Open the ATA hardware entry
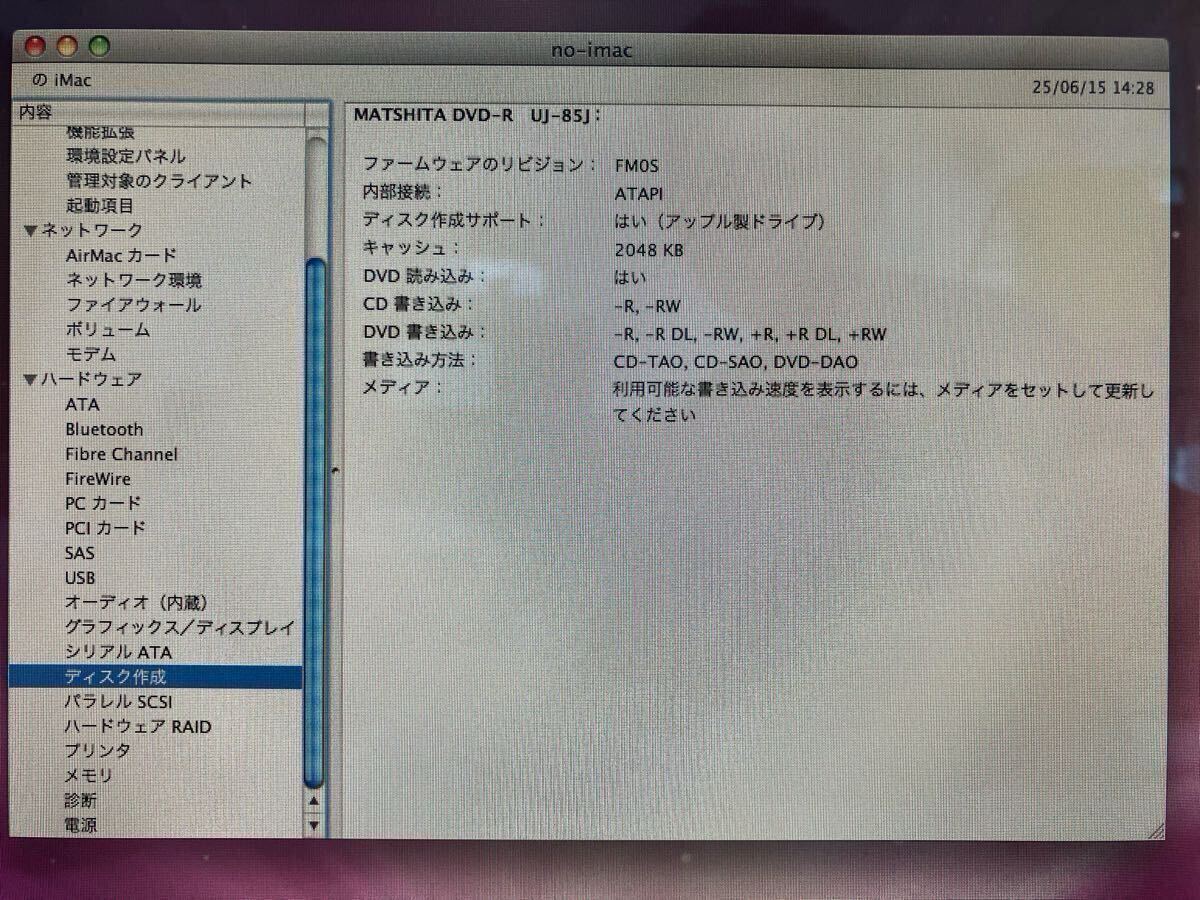Viewport: 1200px width, 900px height. (82, 404)
